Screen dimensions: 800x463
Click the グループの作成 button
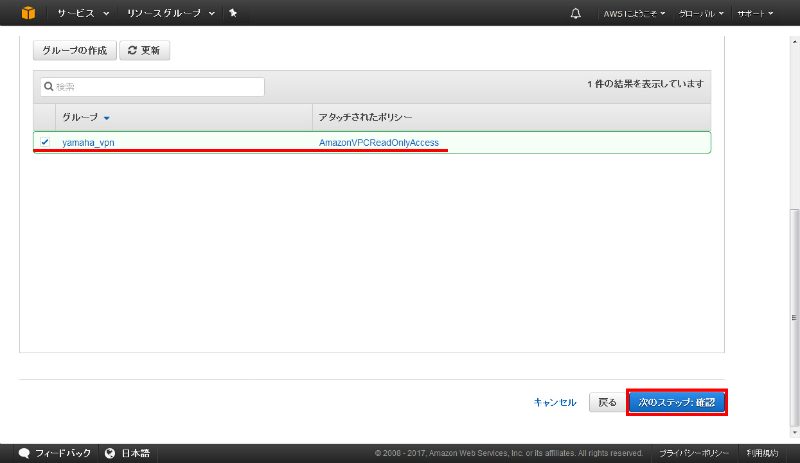(x=74, y=51)
